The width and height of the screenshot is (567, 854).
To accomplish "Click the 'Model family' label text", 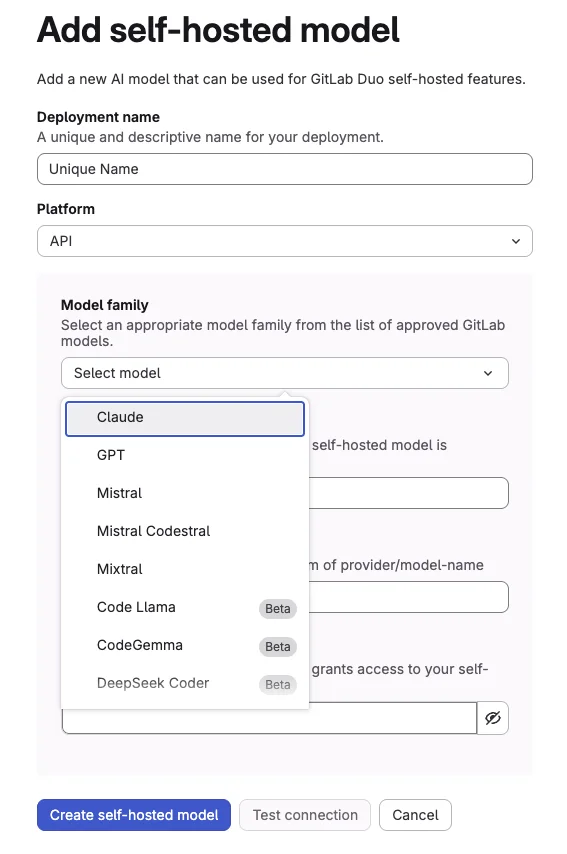I will [x=105, y=305].
